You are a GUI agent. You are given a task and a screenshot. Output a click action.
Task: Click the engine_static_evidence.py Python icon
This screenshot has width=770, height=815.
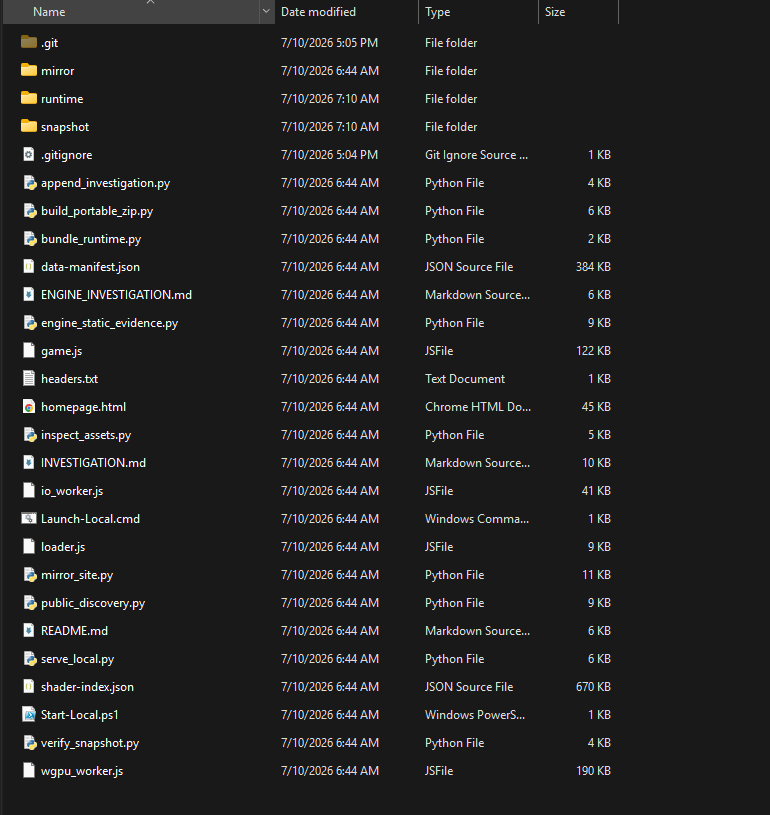click(x=29, y=323)
